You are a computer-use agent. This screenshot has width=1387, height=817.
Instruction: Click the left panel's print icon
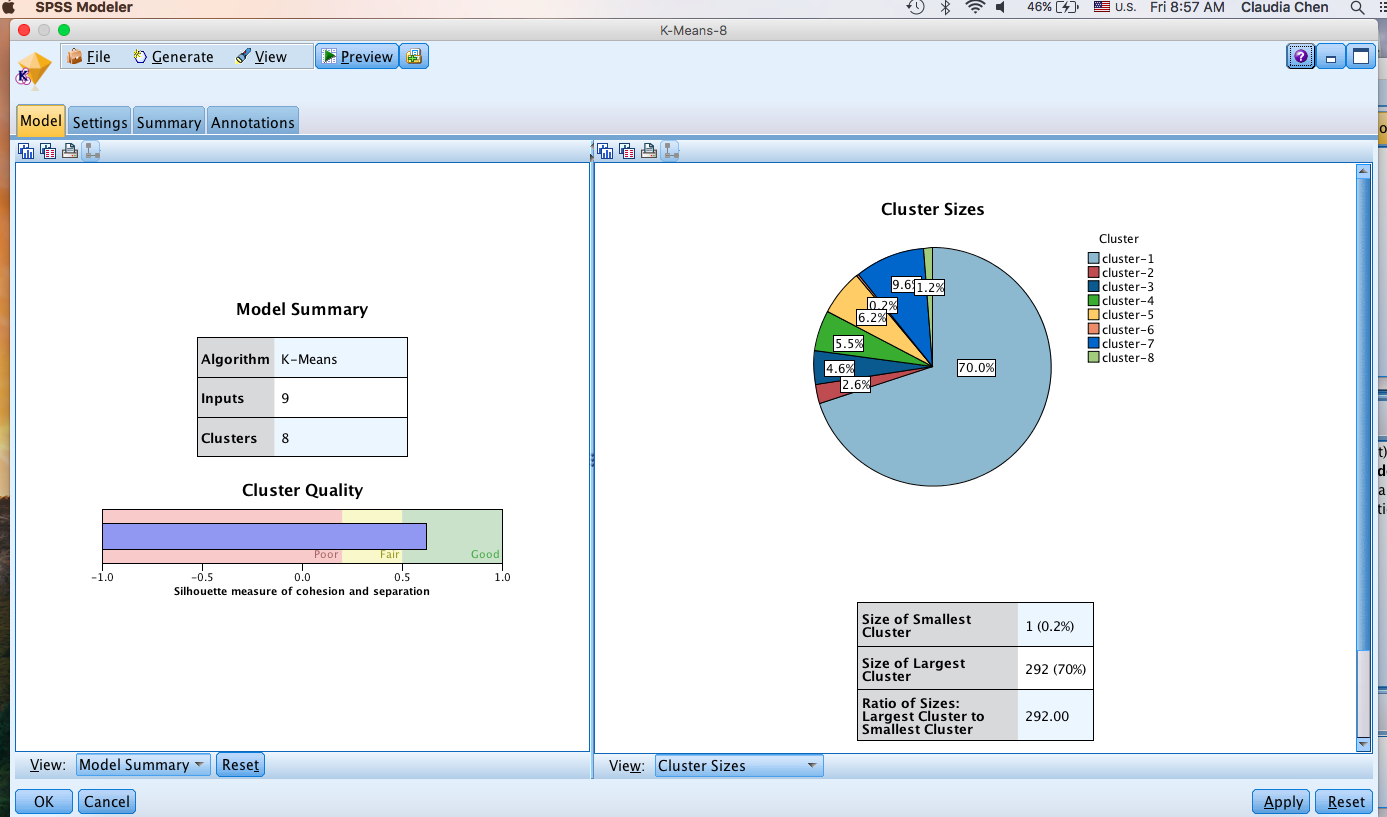tap(70, 151)
